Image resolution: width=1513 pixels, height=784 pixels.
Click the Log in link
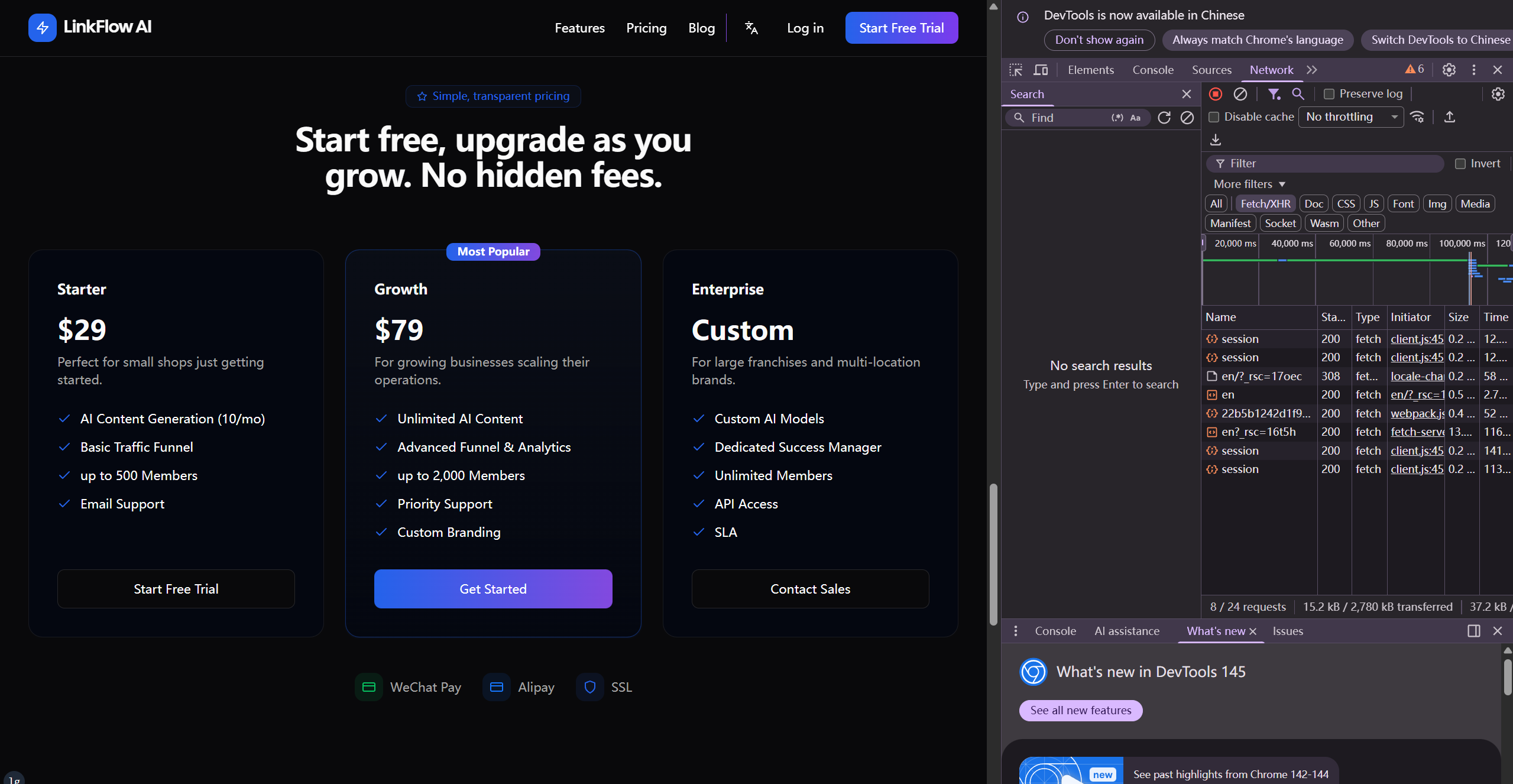(x=805, y=28)
